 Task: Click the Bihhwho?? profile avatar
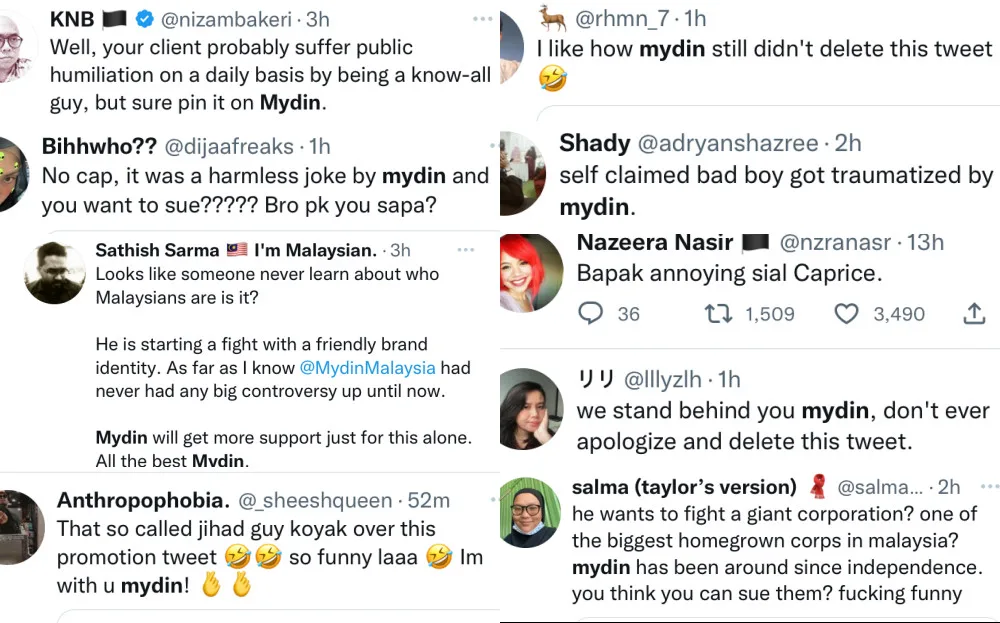click(x=14, y=172)
